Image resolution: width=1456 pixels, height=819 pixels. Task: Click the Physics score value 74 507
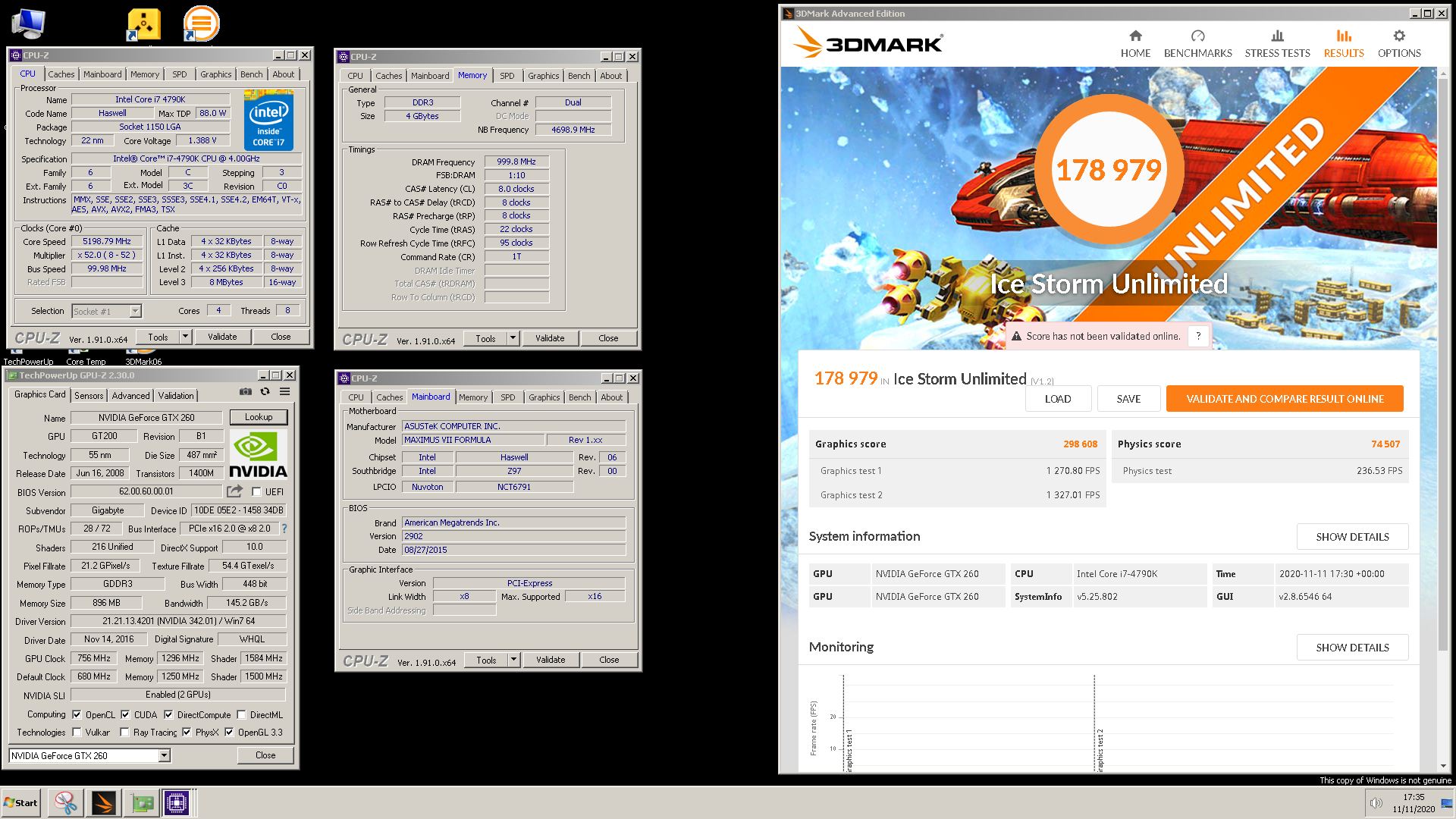1385,444
